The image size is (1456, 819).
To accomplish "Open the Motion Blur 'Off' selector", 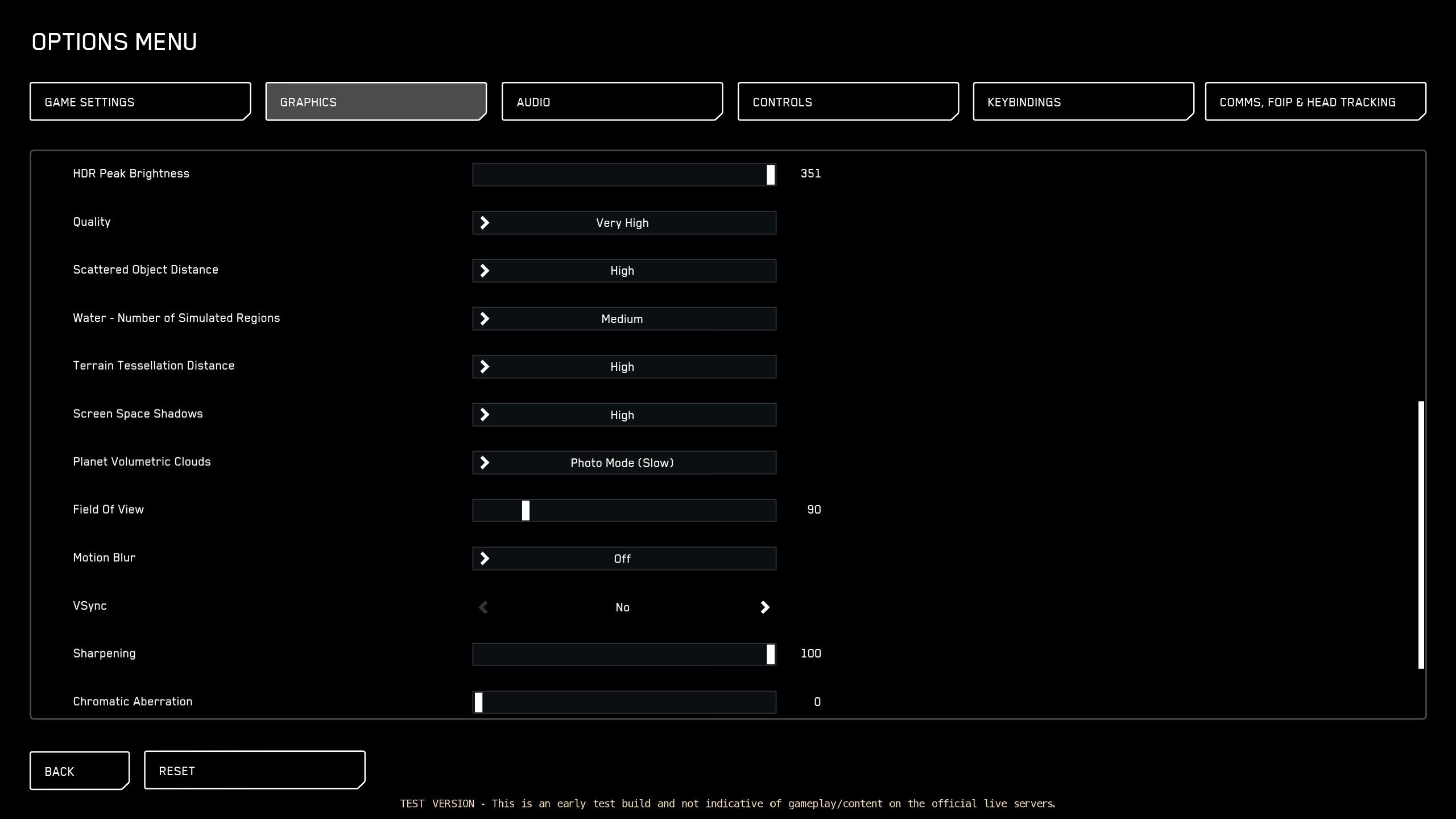I will point(623,559).
